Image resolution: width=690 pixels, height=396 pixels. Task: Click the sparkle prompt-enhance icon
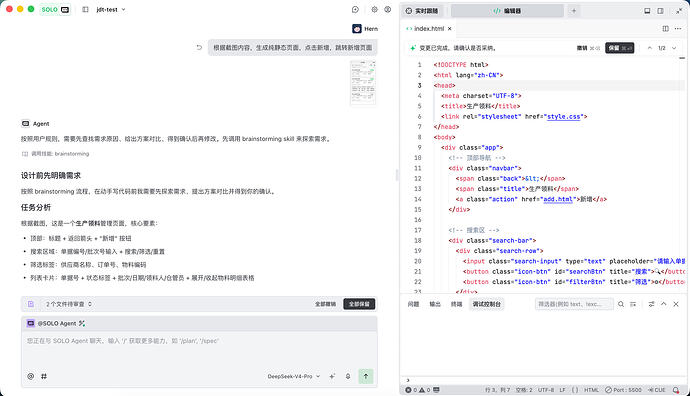tap(332, 376)
